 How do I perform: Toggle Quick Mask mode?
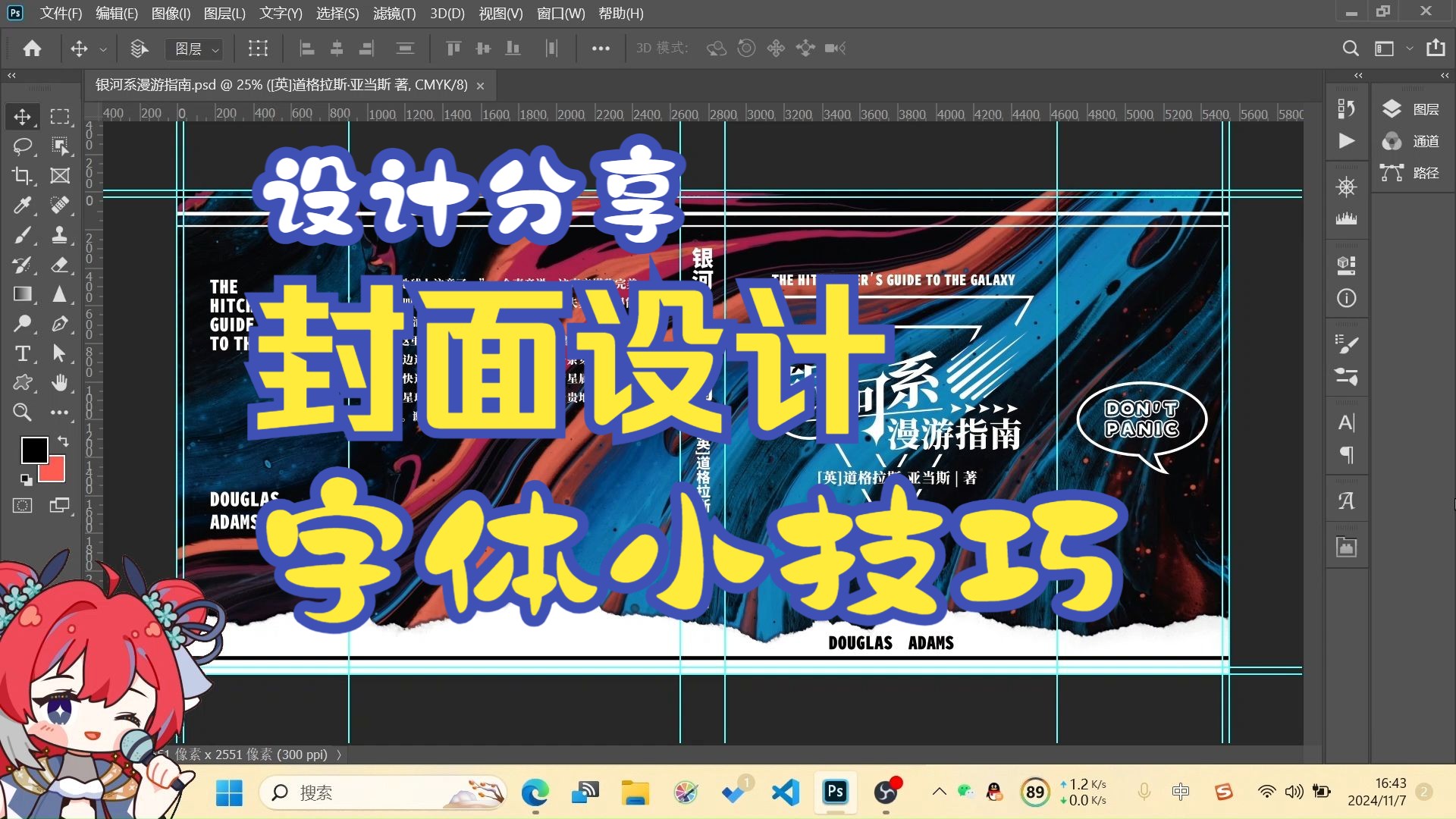coord(22,505)
